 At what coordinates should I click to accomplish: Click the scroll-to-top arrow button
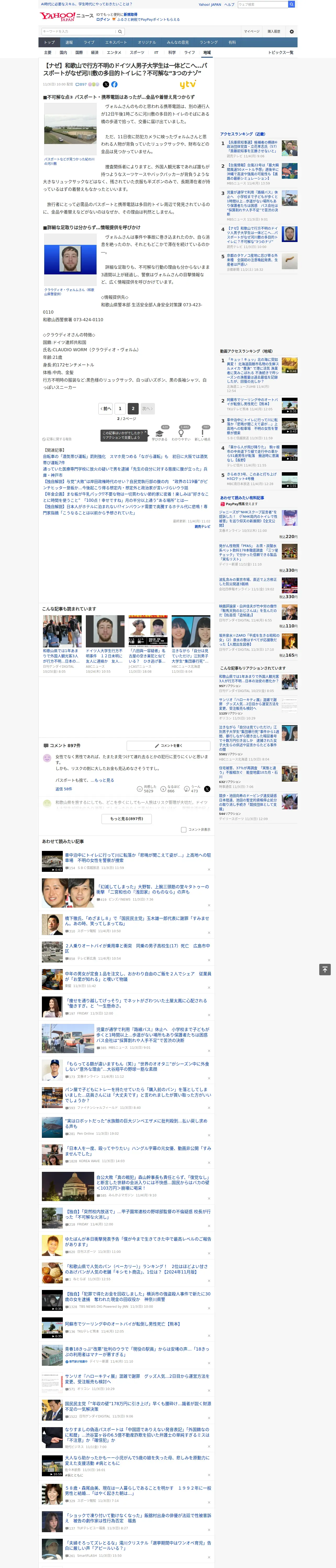(325, 969)
